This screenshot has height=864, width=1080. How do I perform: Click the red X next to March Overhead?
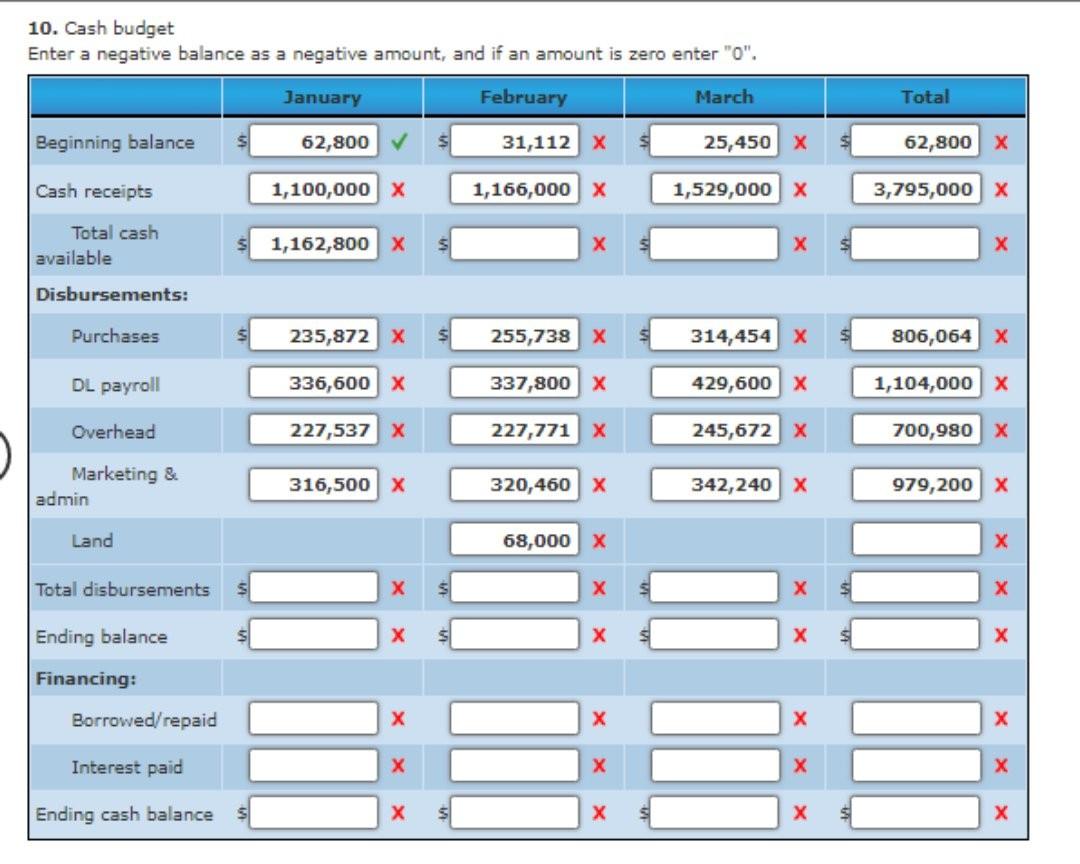pos(800,431)
